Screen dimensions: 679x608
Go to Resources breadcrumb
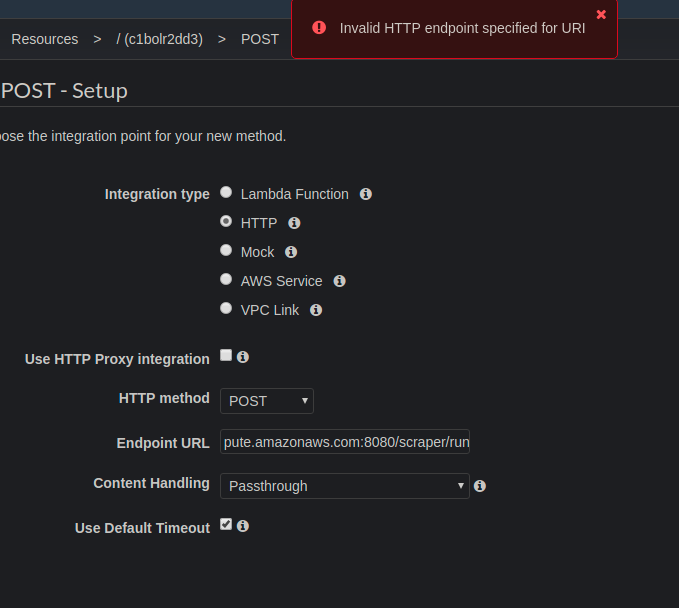point(44,39)
